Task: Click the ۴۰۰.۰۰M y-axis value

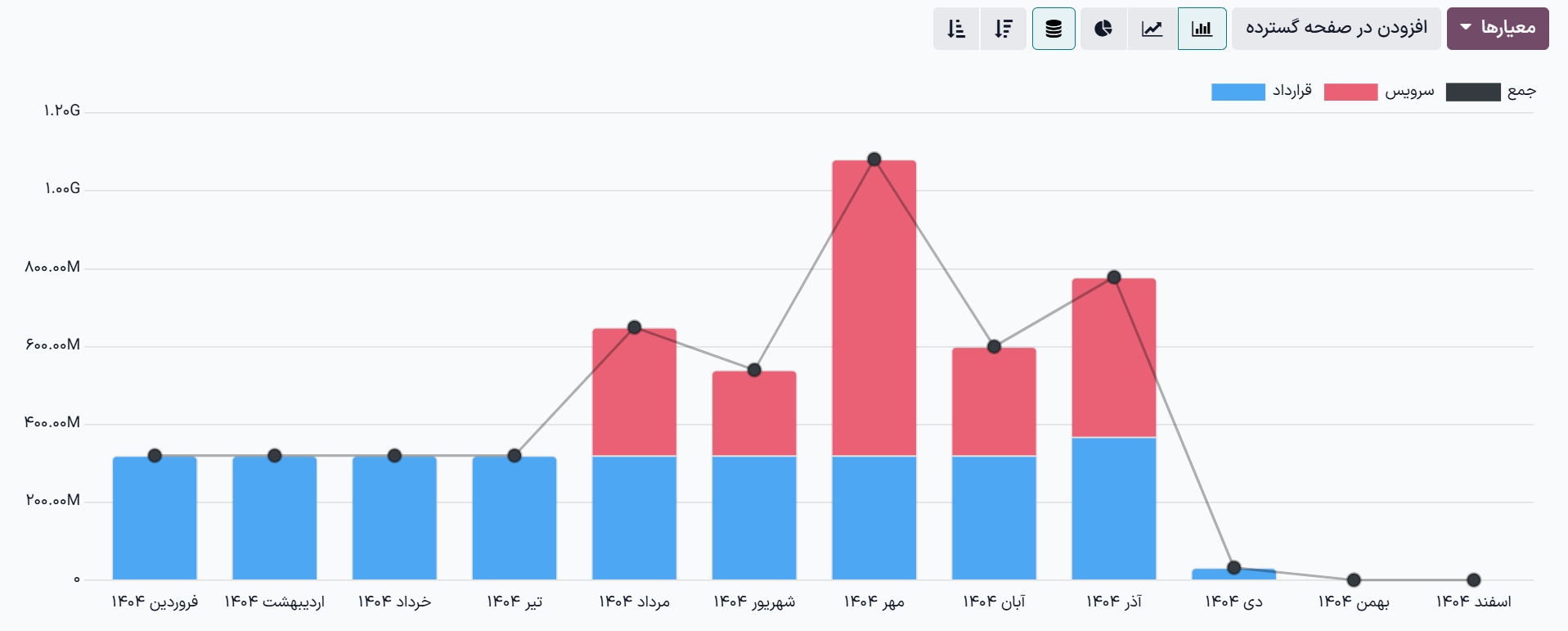Action: tap(52, 422)
